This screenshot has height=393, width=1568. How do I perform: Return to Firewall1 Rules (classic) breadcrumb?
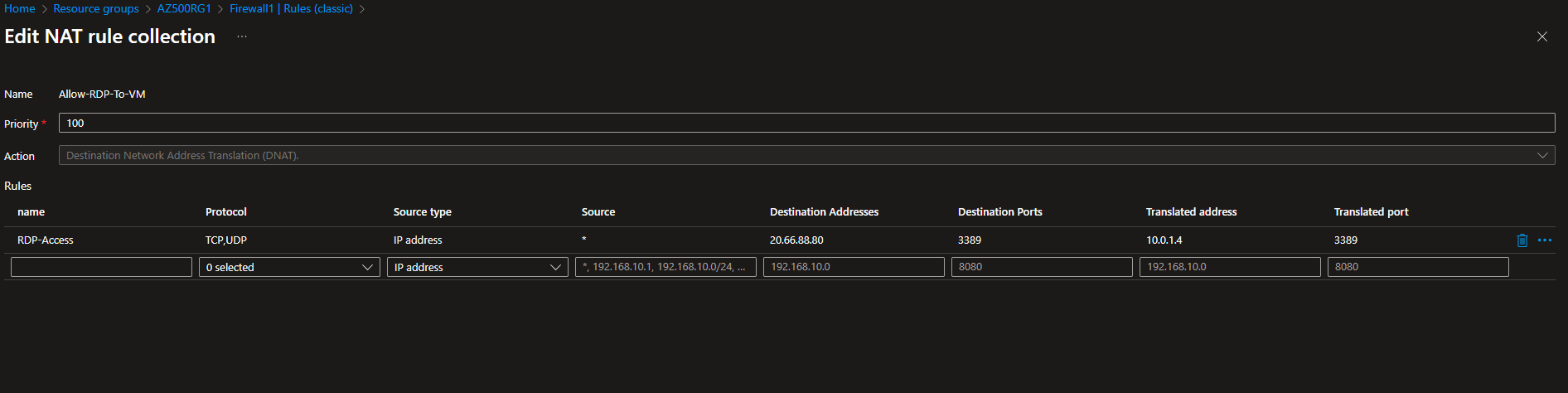point(291,8)
